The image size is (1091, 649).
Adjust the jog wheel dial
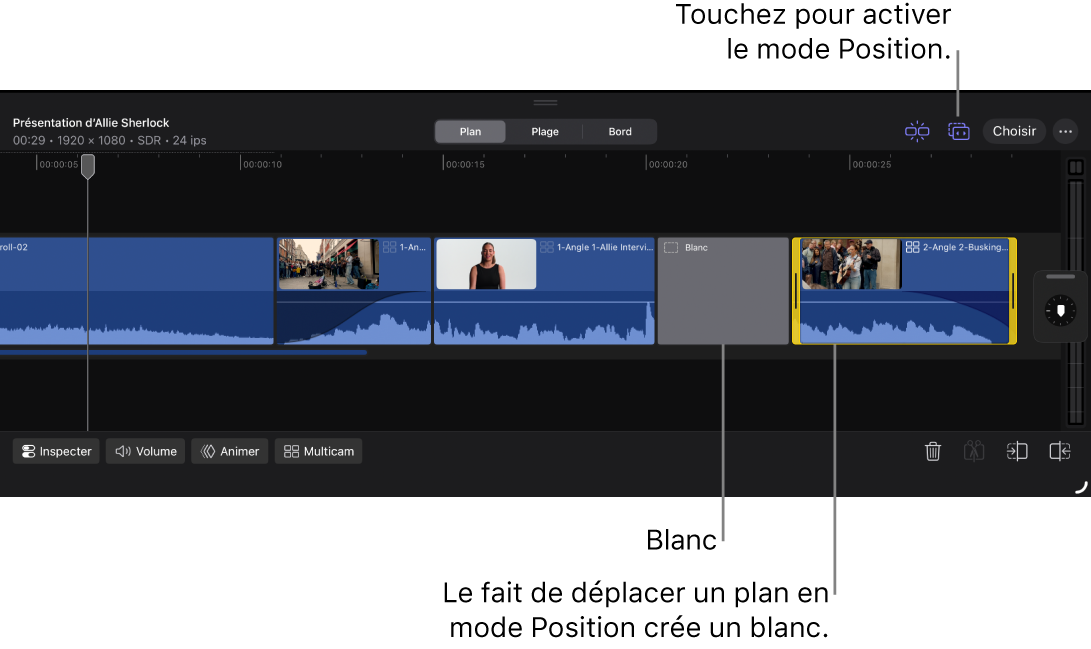1059,308
